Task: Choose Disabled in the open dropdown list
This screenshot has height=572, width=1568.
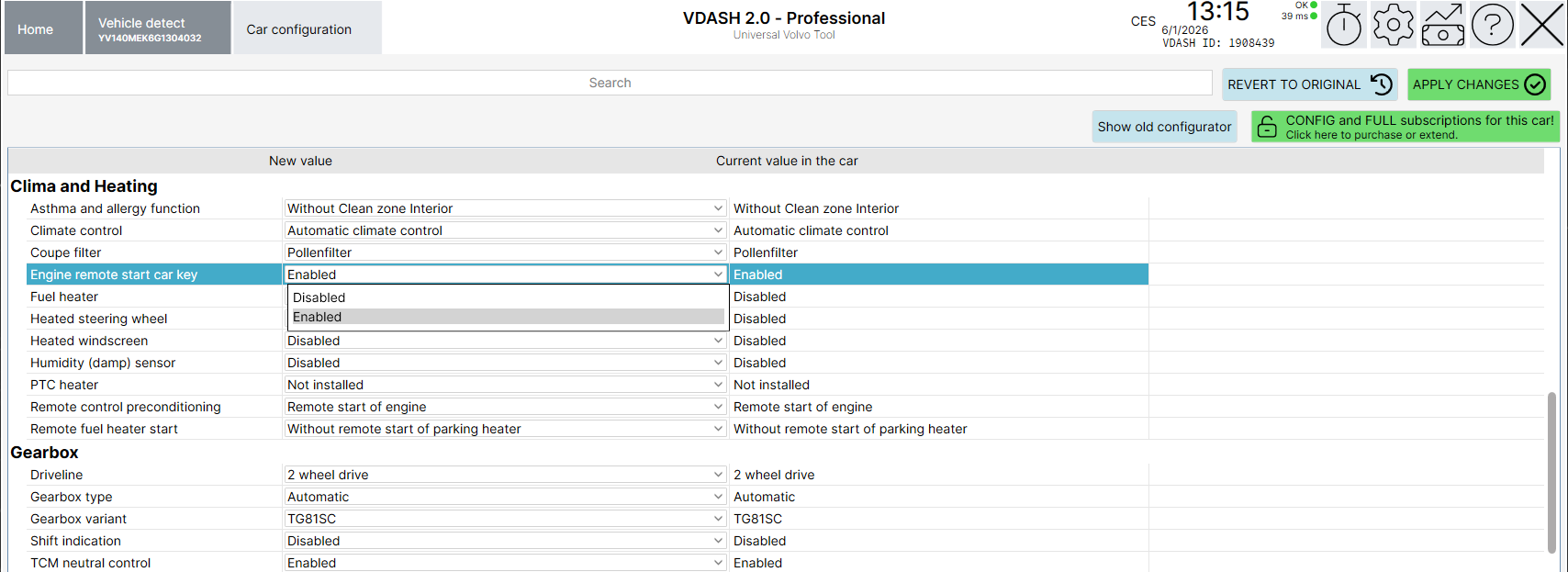Action: [x=508, y=297]
